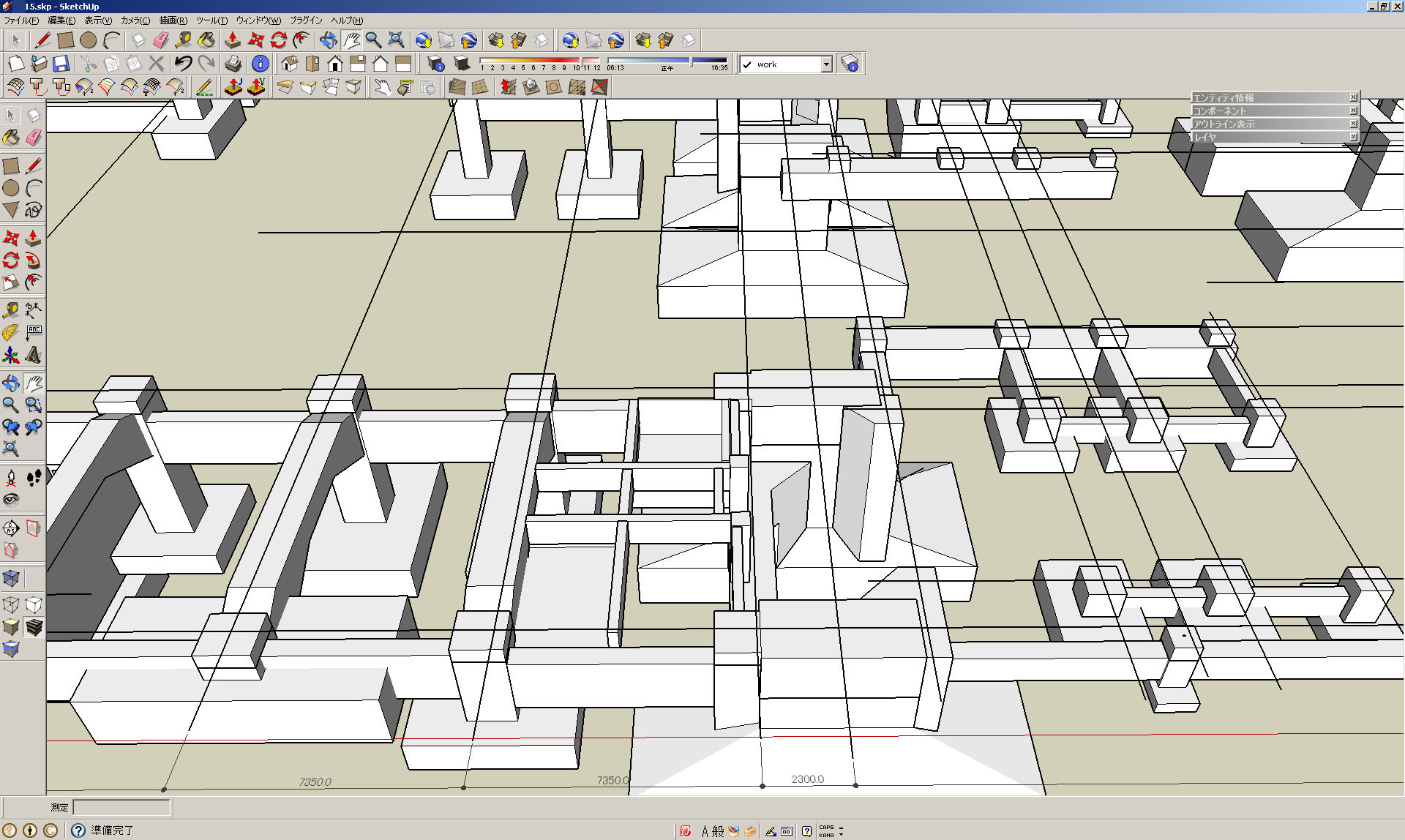Activate the Walk footprints tool
The width and height of the screenshot is (1405, 840).
[x=34, y=479]
